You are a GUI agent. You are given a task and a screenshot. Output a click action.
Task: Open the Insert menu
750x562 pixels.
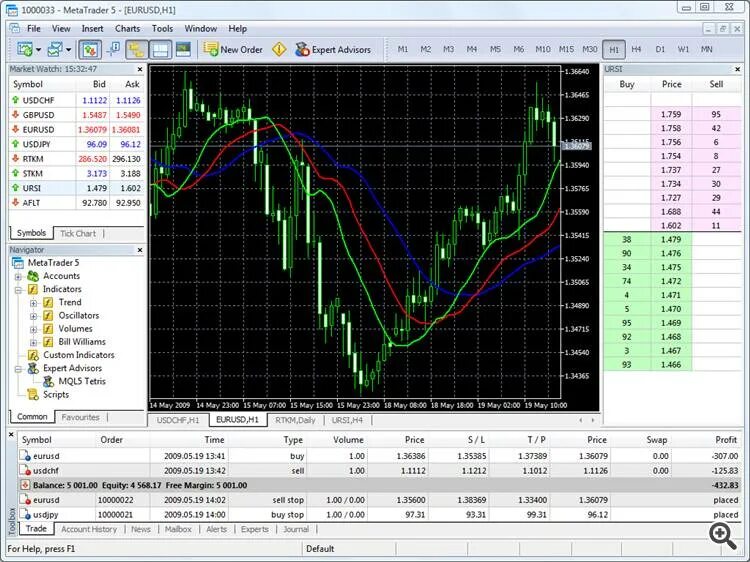coord(92,29)
